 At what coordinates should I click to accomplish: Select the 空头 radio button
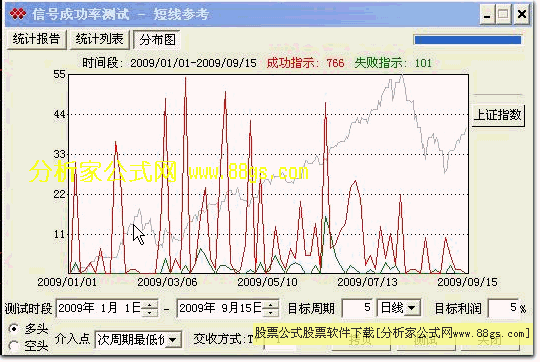tap(14, 345)
